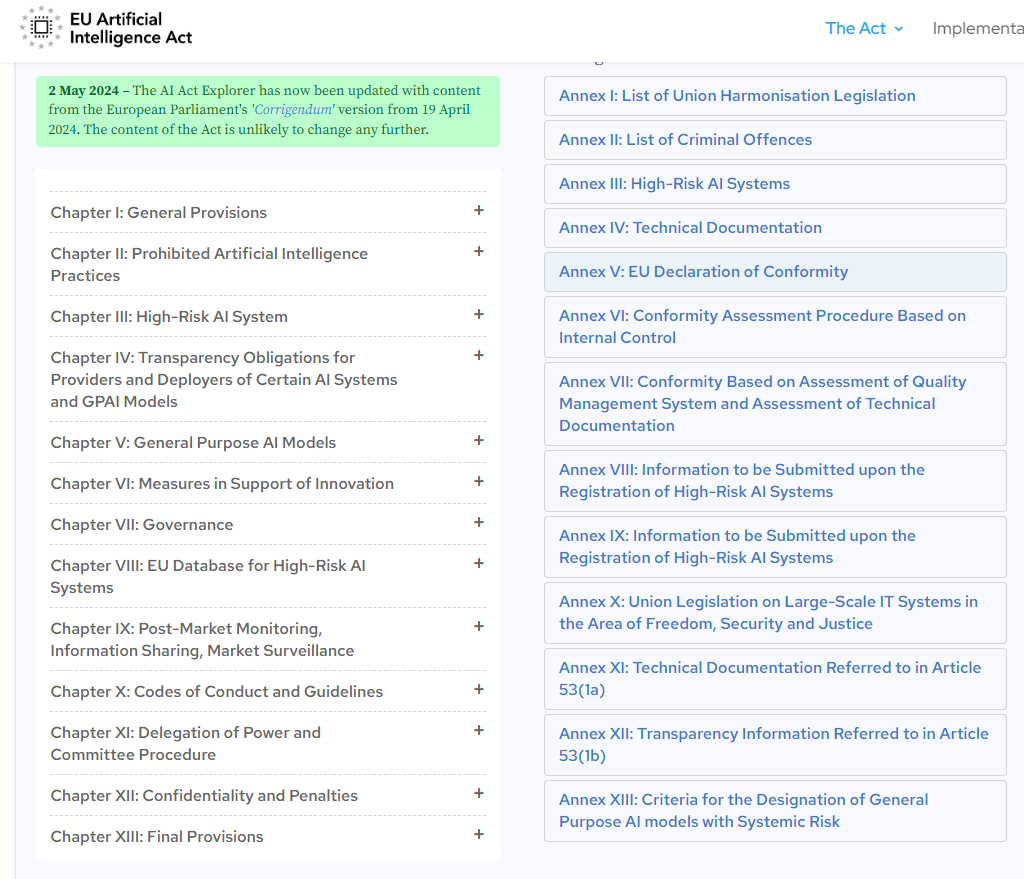Expand Chapter IV: Transparency Obligations section
This screenshot has height=879, width=1024.
224,379
